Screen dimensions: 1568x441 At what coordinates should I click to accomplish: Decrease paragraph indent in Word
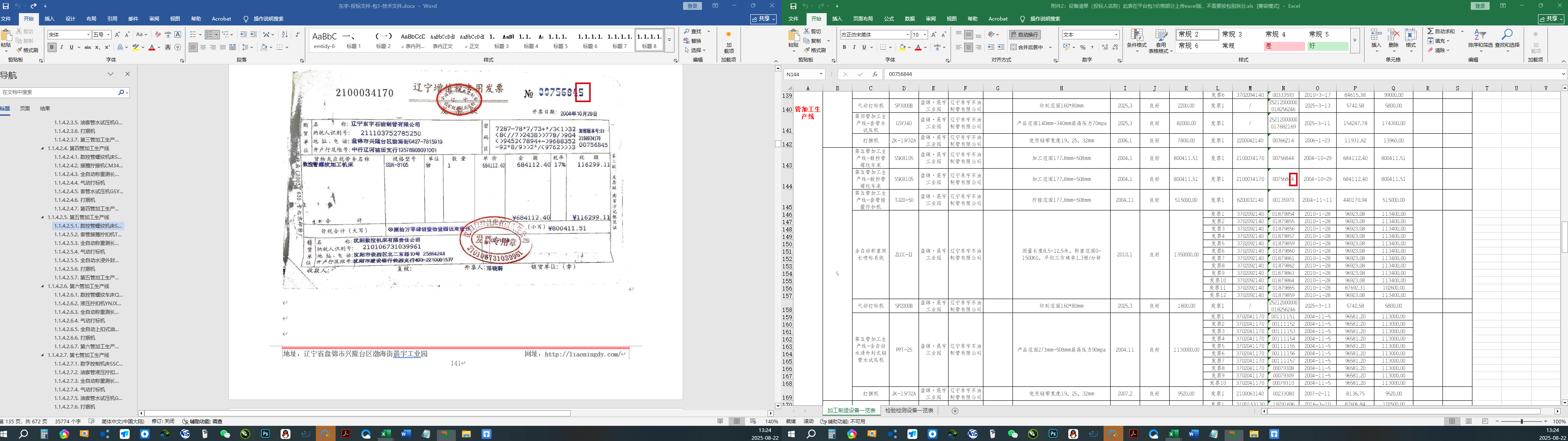243,35
